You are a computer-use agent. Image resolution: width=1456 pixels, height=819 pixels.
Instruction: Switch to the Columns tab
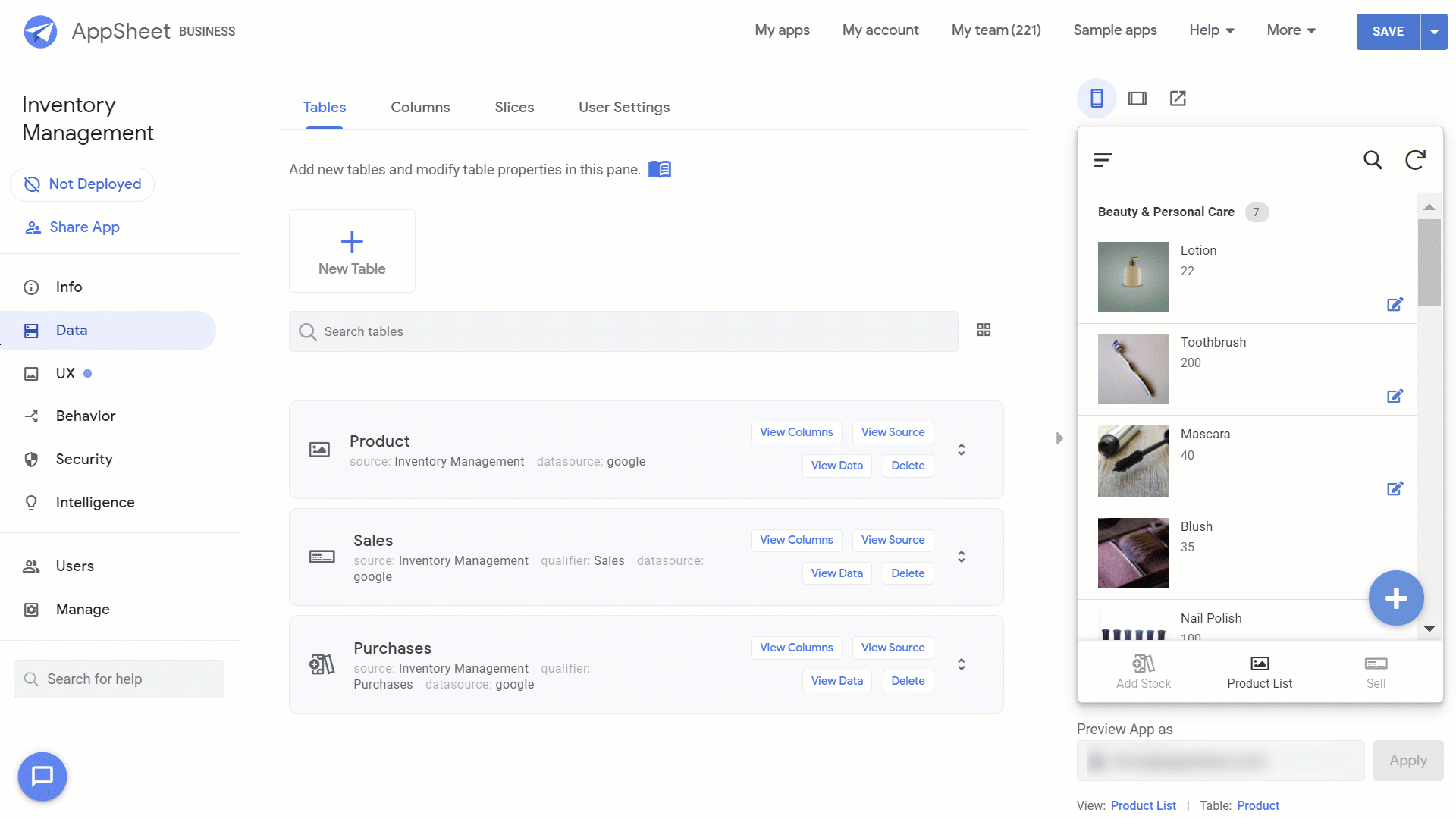[420, 107]
